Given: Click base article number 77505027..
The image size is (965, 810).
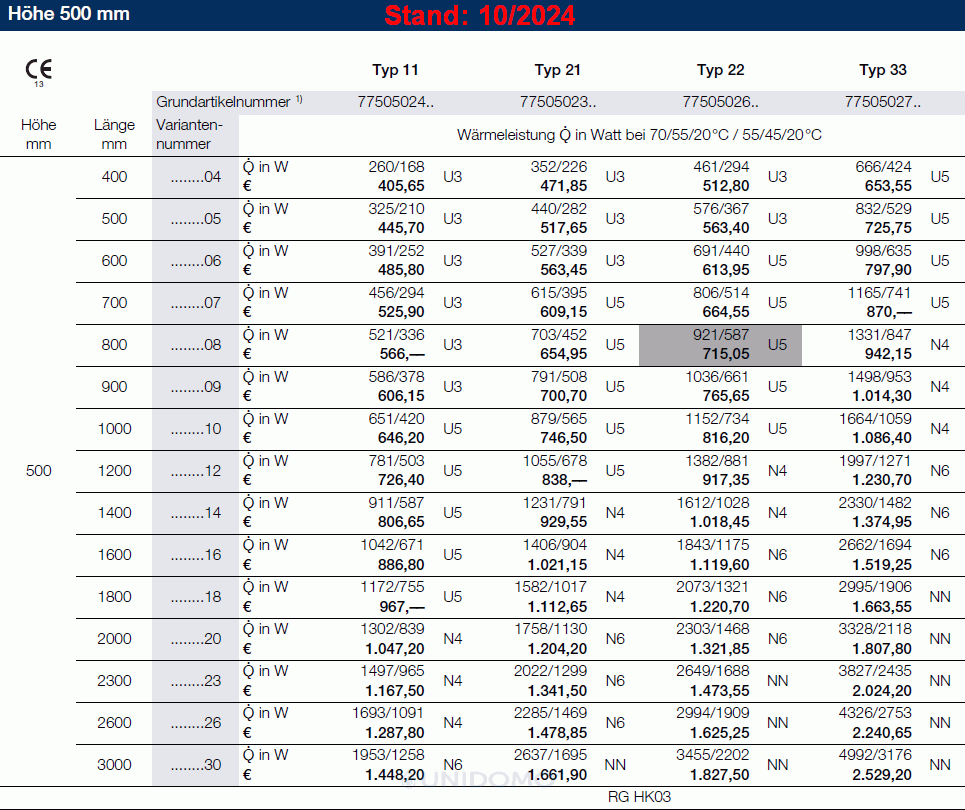Looking at the screenshot, I should [883, 101].
